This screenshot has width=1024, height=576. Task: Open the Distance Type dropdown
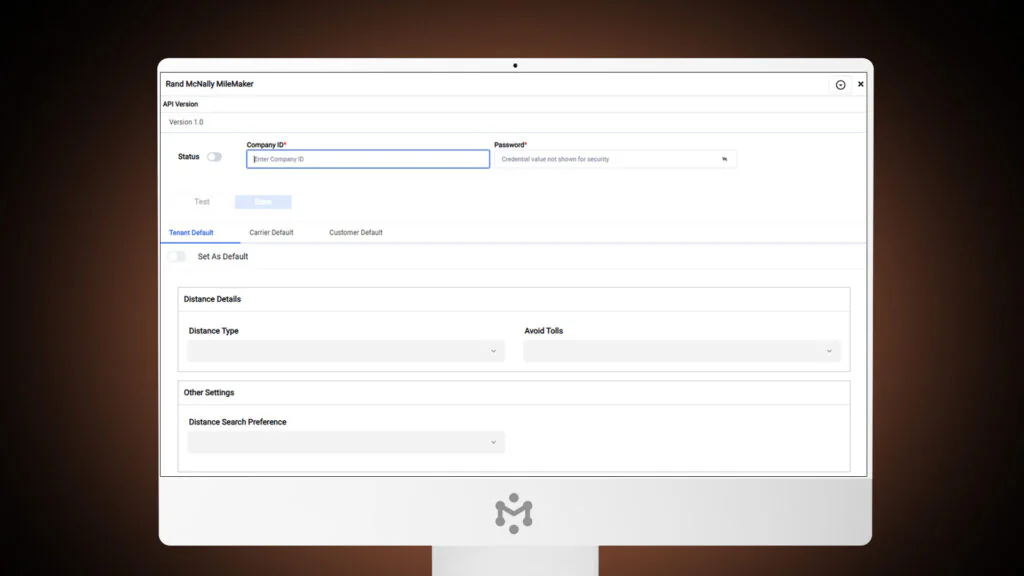[x=346, y=351]
